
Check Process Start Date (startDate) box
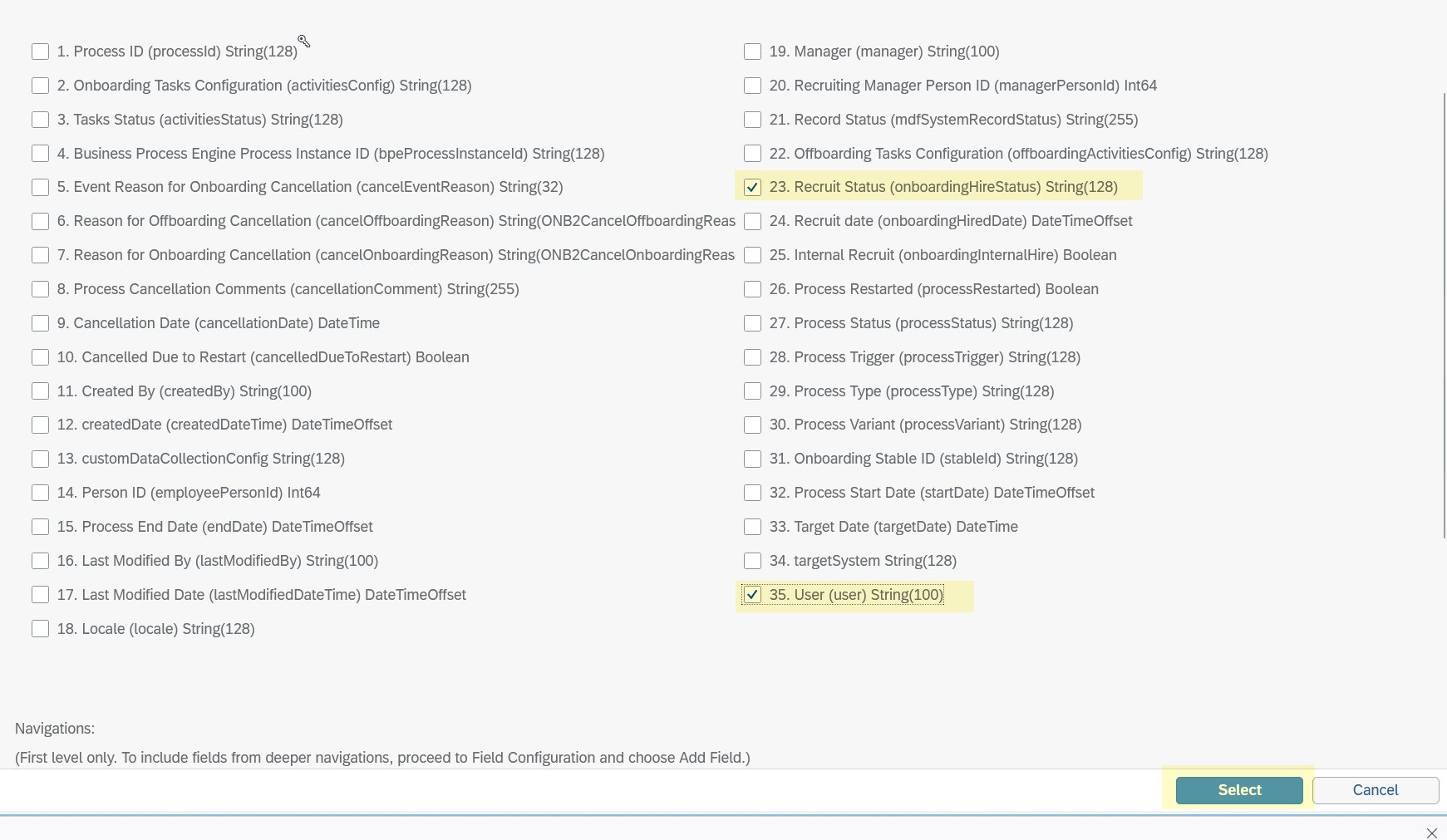pos(752,493)
